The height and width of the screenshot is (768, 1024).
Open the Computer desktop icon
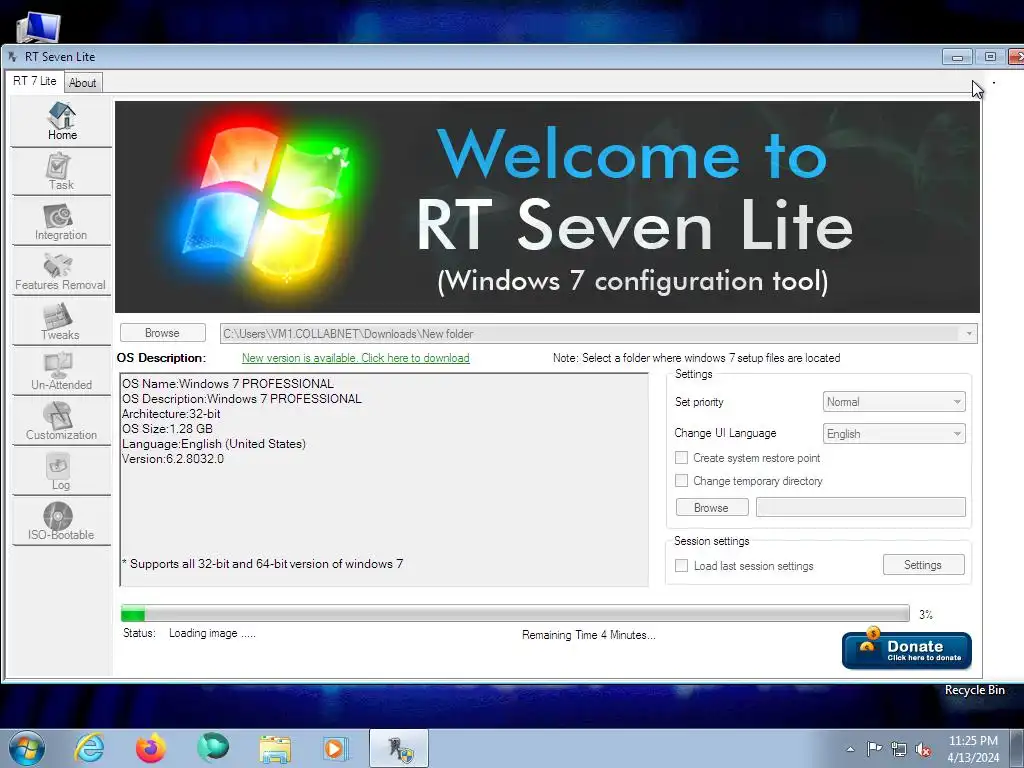click(x=38, y=26)
